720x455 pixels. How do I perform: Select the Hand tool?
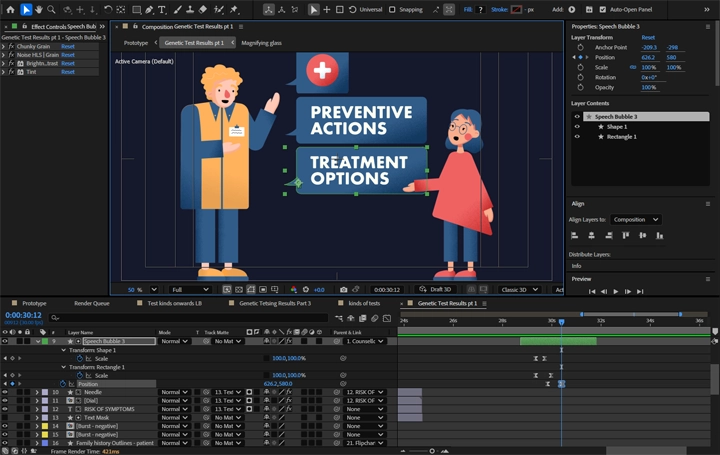coord(39,10)
